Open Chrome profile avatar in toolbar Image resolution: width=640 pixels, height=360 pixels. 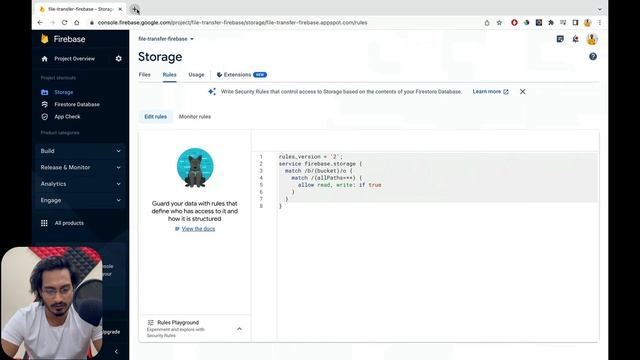pos(587,22)
